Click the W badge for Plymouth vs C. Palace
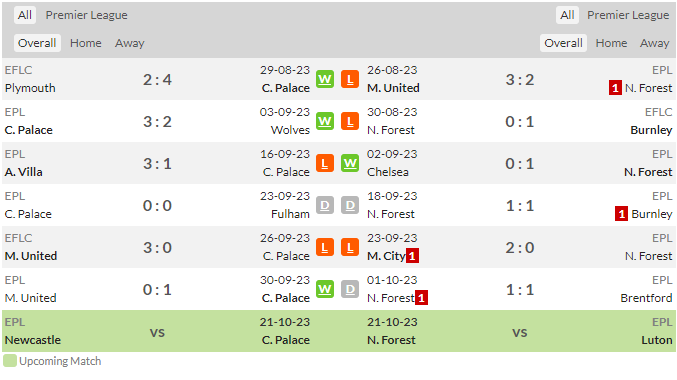The width and height of the screenshot is (677, 380). click(x=325, y=79)
